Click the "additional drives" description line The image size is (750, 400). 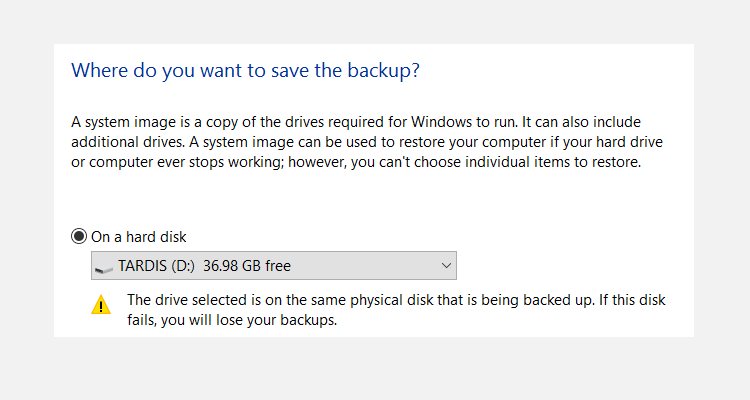coord(367,142)
